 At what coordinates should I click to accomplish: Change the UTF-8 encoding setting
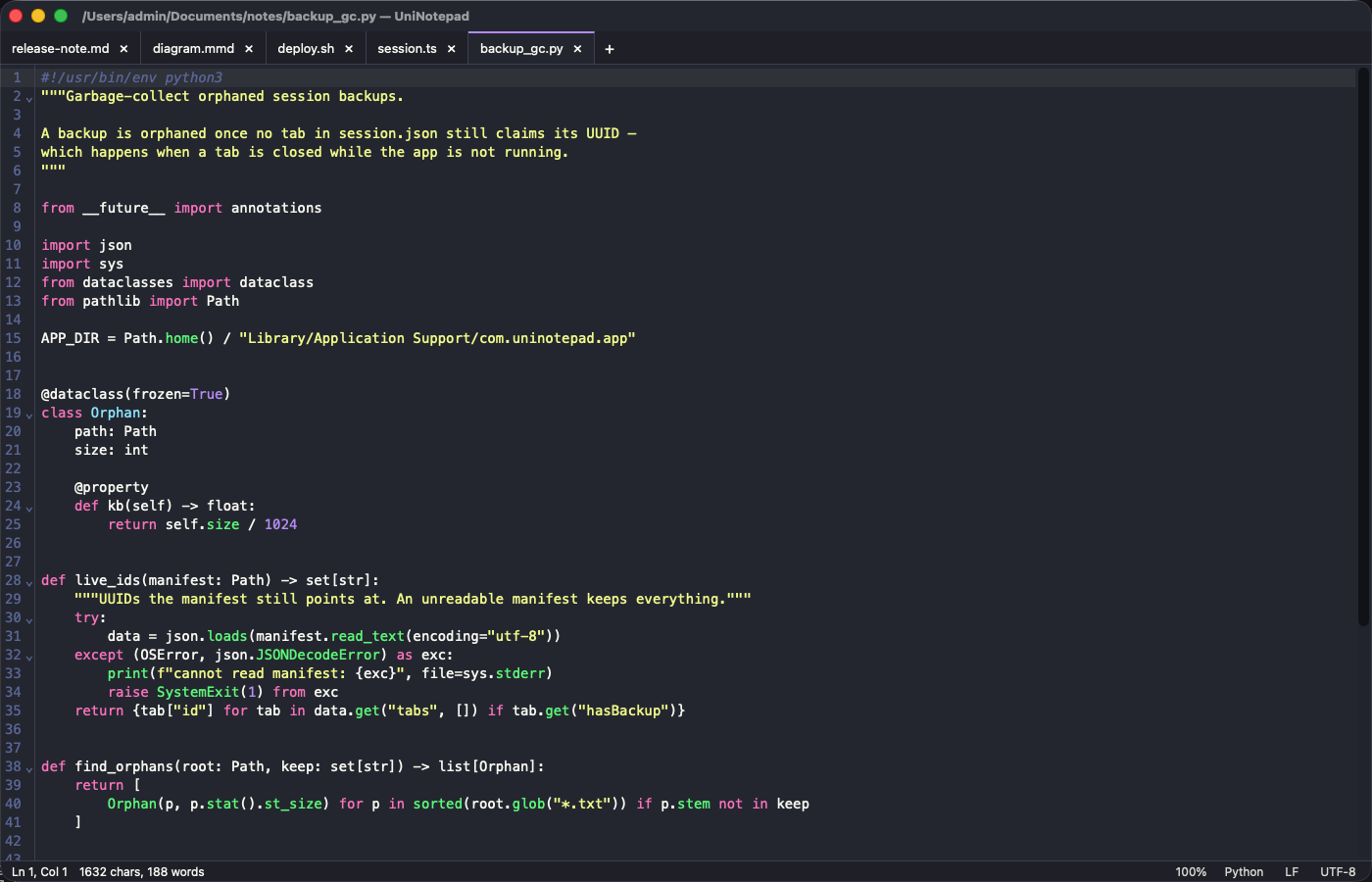coord(1338,871)
